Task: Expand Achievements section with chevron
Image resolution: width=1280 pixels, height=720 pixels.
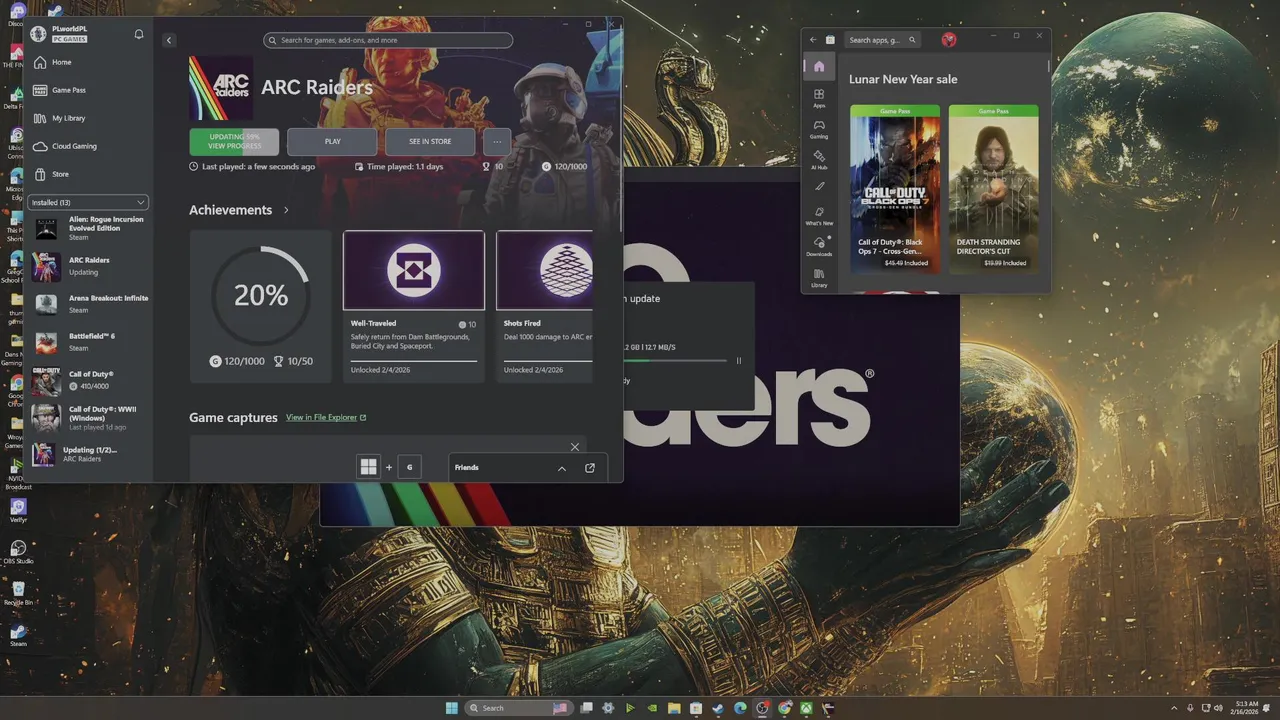Action: [286, 210]
